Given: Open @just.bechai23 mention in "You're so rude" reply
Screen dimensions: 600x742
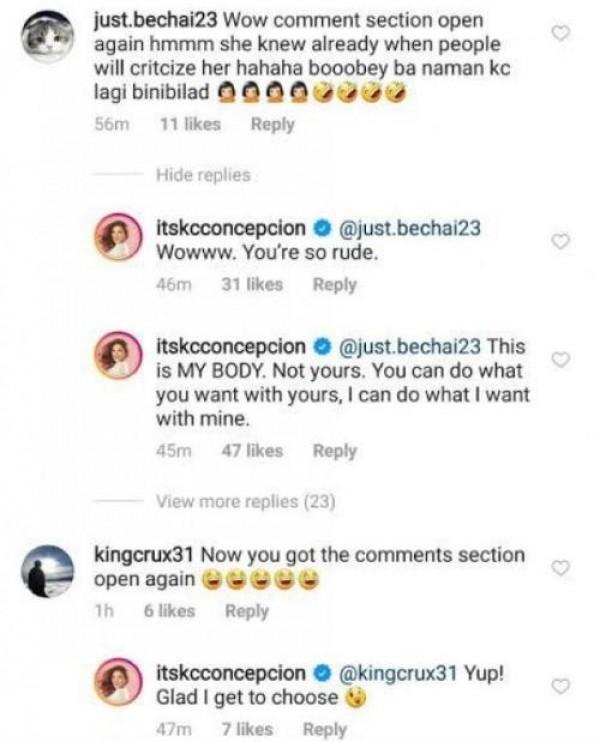Looking at the screenshot, I should click(x=410, y=229).
